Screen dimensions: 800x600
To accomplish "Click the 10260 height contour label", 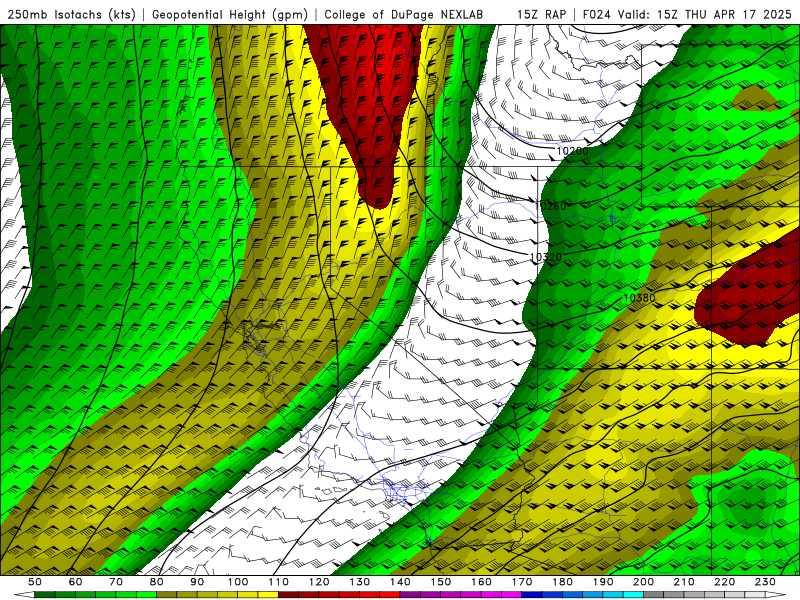I will click(x=552, y=206).
